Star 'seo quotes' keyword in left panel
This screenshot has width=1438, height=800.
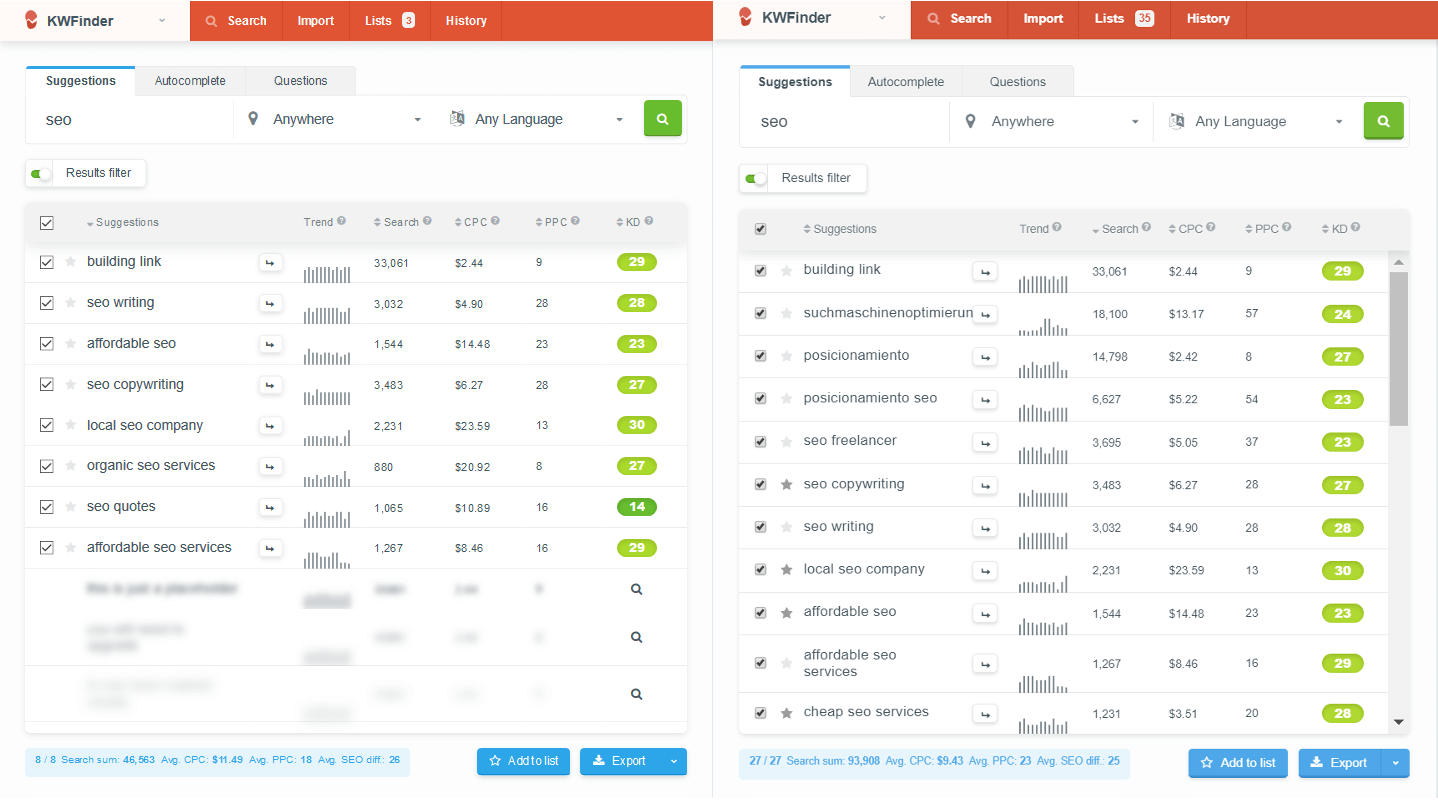click(70, 507)
